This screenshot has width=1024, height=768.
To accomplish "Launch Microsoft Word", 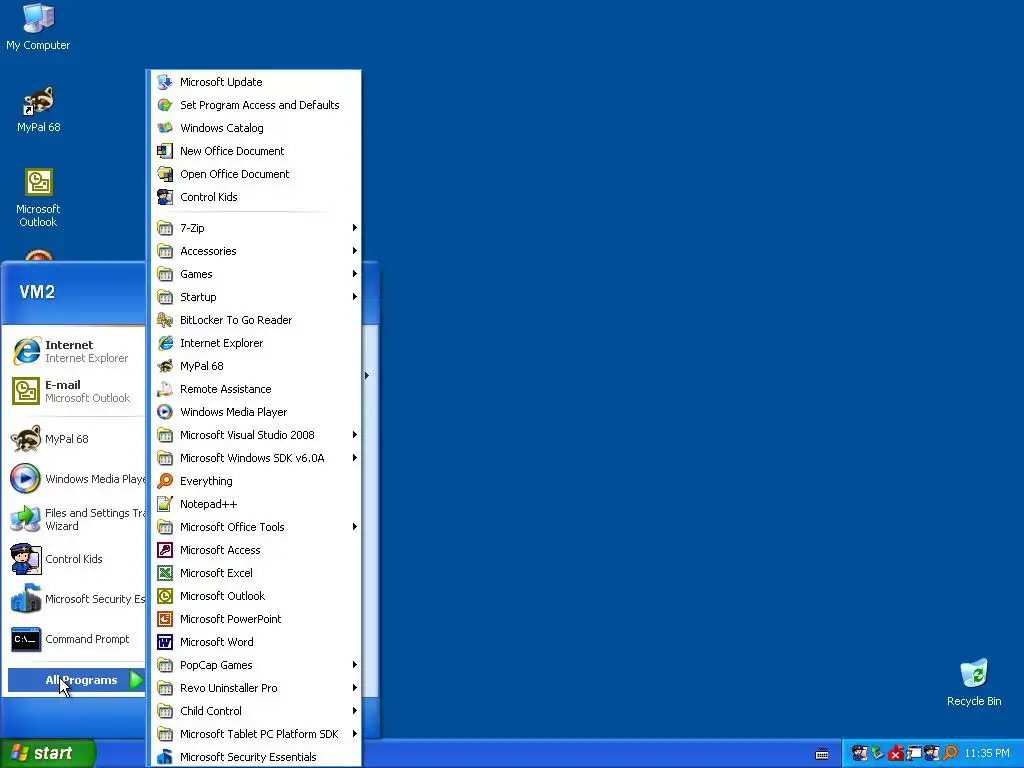I will tap(255, 642).
